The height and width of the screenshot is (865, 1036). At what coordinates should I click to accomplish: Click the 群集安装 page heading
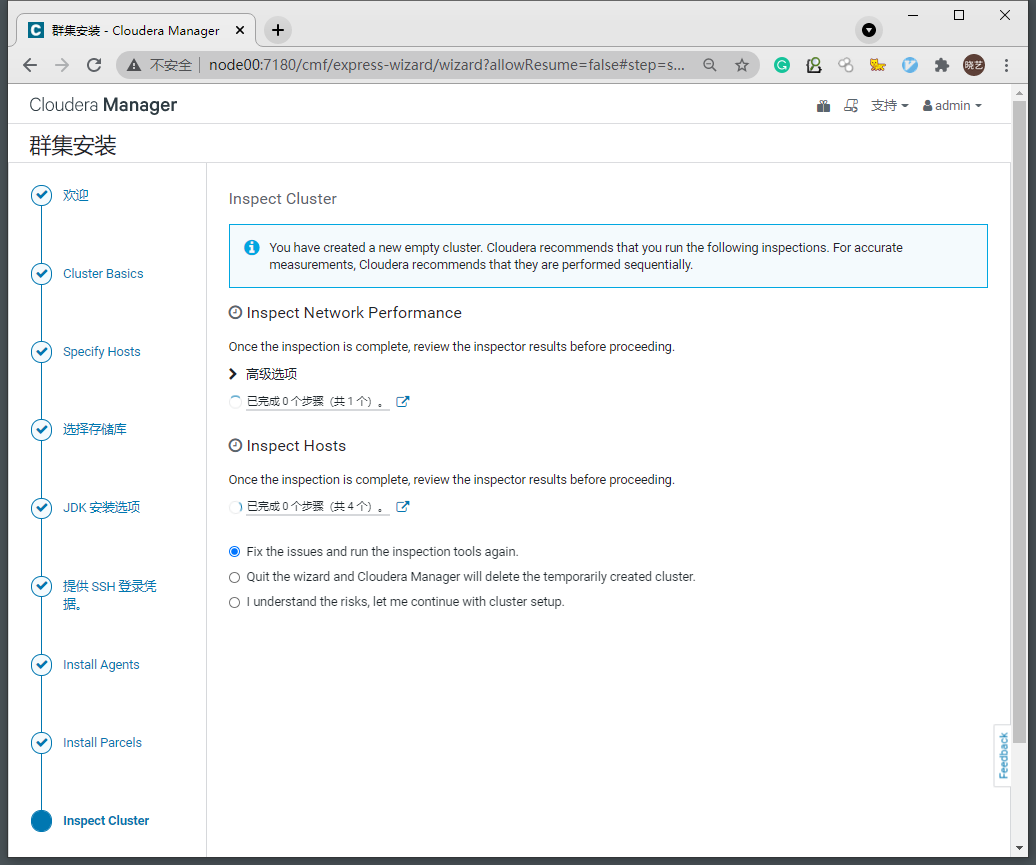click(73, 145)
